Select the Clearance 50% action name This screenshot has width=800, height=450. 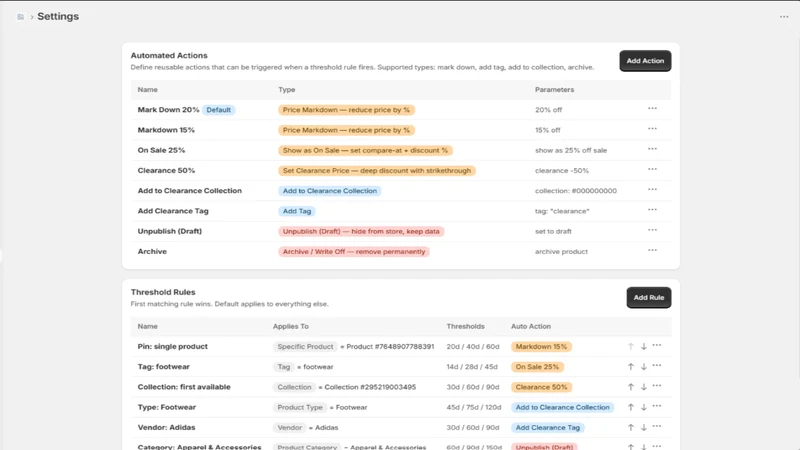pyautogui.click(x=166, y=170)
